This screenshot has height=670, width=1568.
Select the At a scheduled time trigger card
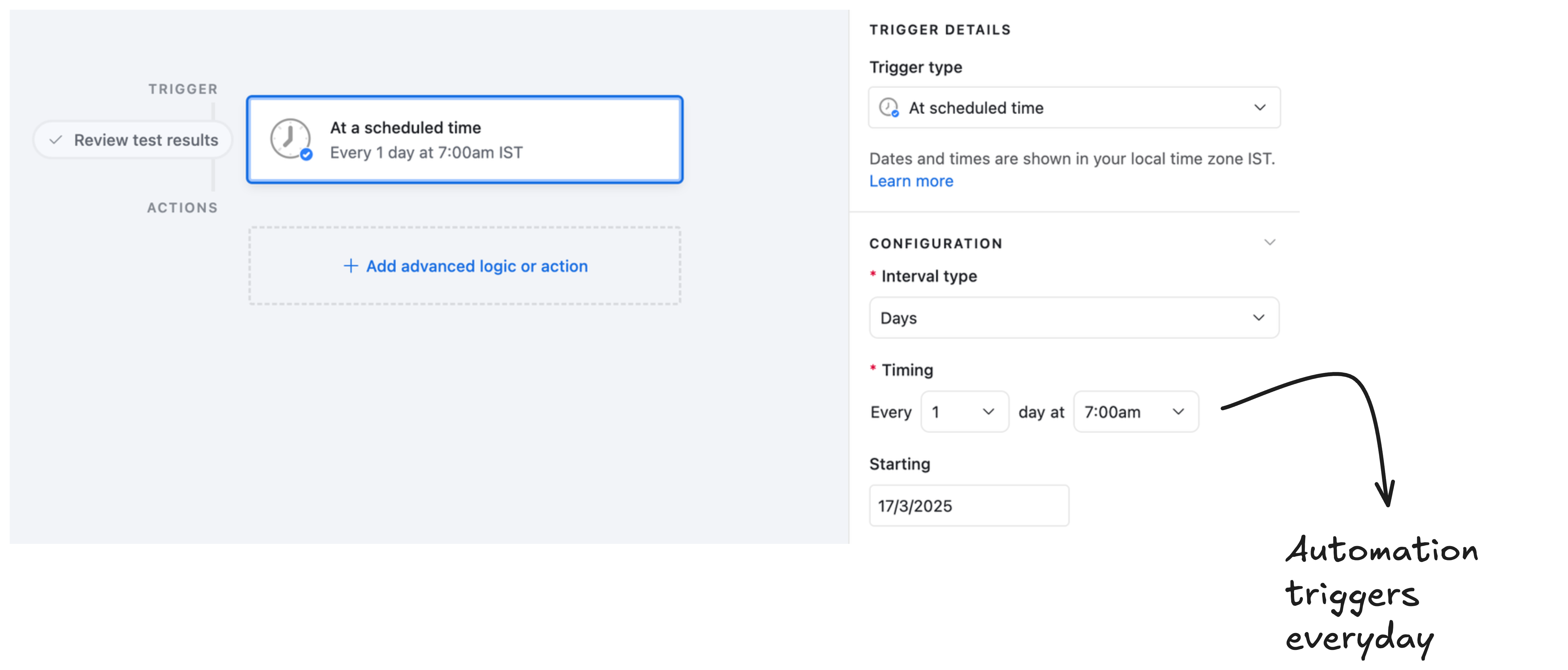(x=465, y=139)
